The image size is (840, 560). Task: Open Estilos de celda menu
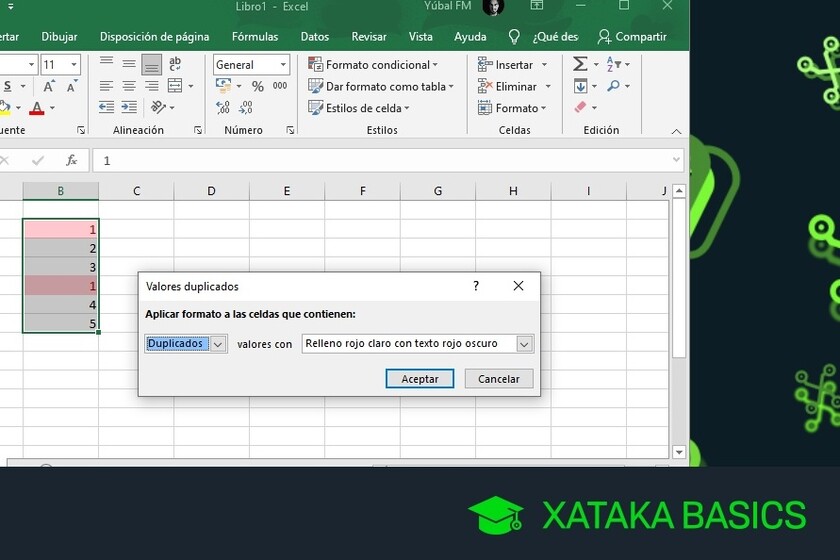[x=358, y=108]
